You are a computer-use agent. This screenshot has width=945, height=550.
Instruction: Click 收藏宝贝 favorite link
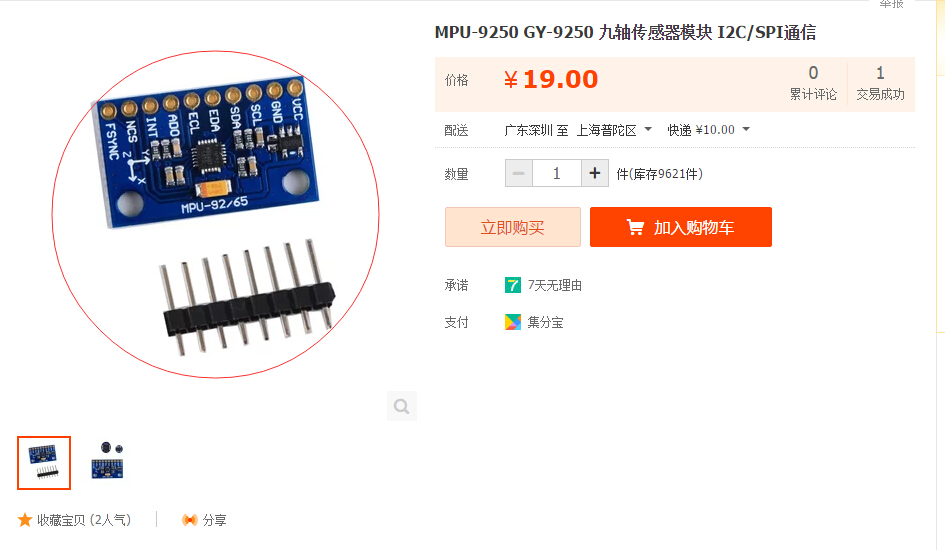[x=84, y=520]
